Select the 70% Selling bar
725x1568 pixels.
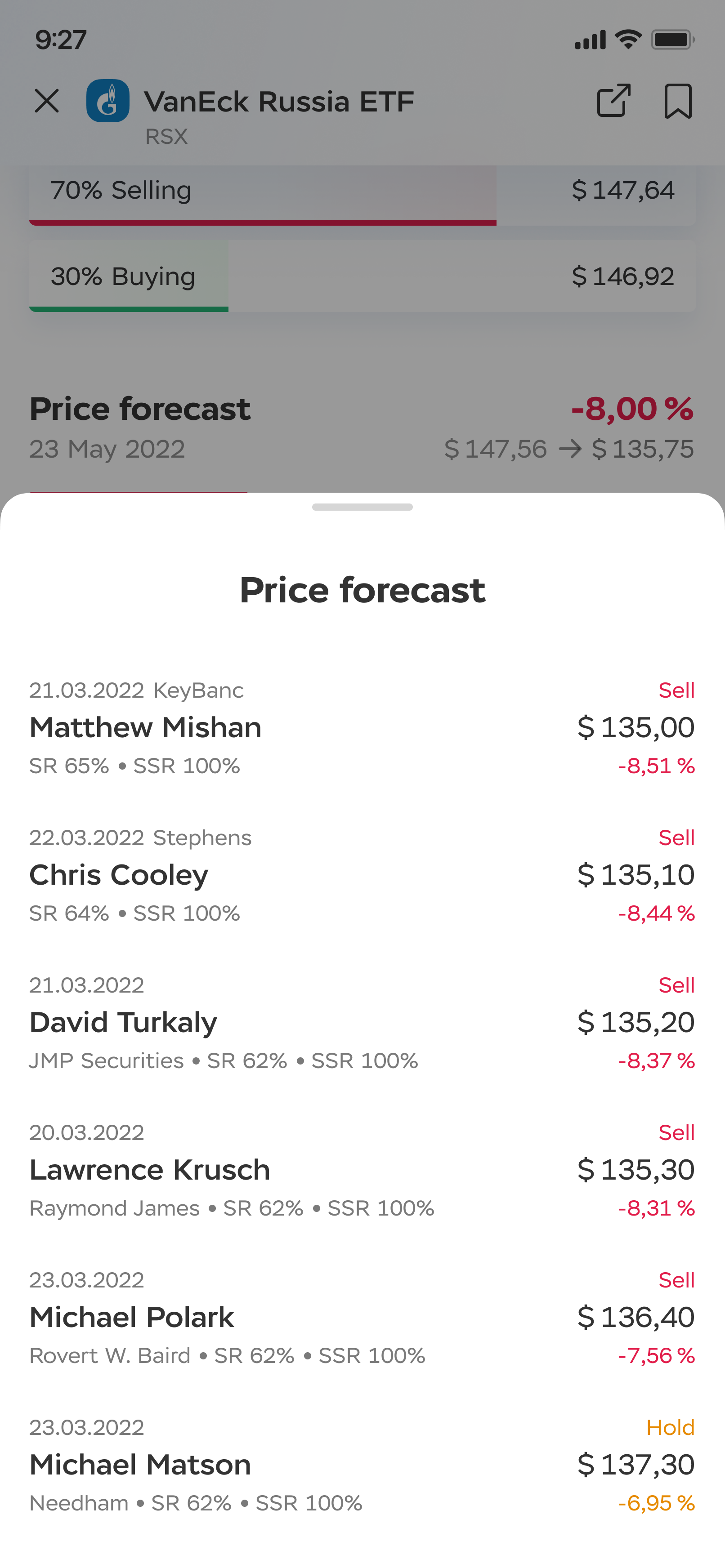pyautogui.click(x=362, y=195)
